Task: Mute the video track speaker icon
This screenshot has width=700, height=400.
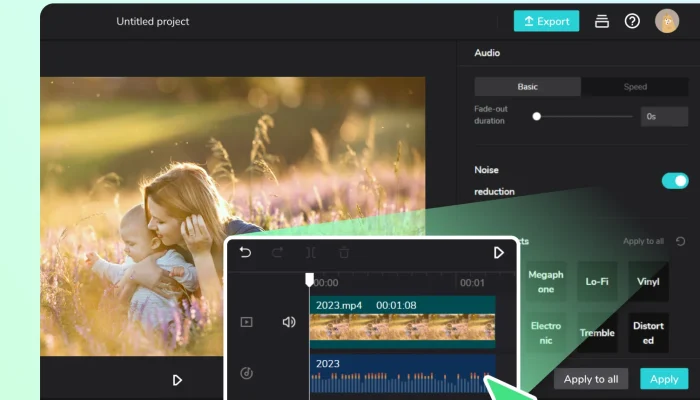Action: pos(289,322)
